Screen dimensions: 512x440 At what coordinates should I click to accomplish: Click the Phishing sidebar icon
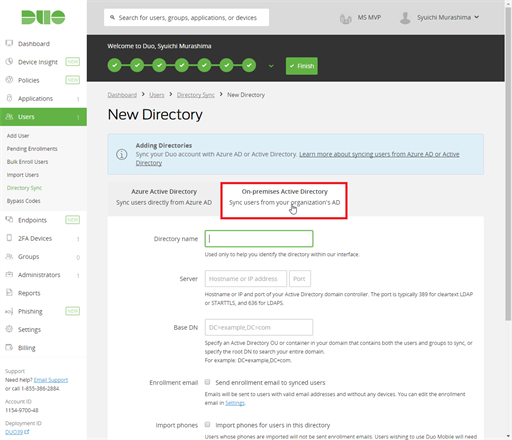coord(9,311)
